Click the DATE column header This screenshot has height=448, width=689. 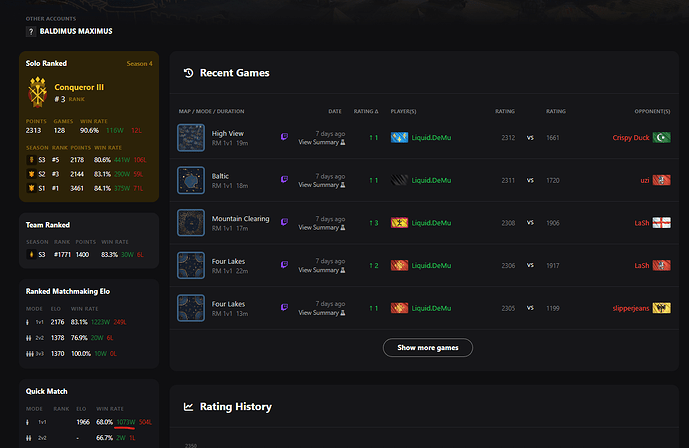pyautogui.click(x=335, y=112)
